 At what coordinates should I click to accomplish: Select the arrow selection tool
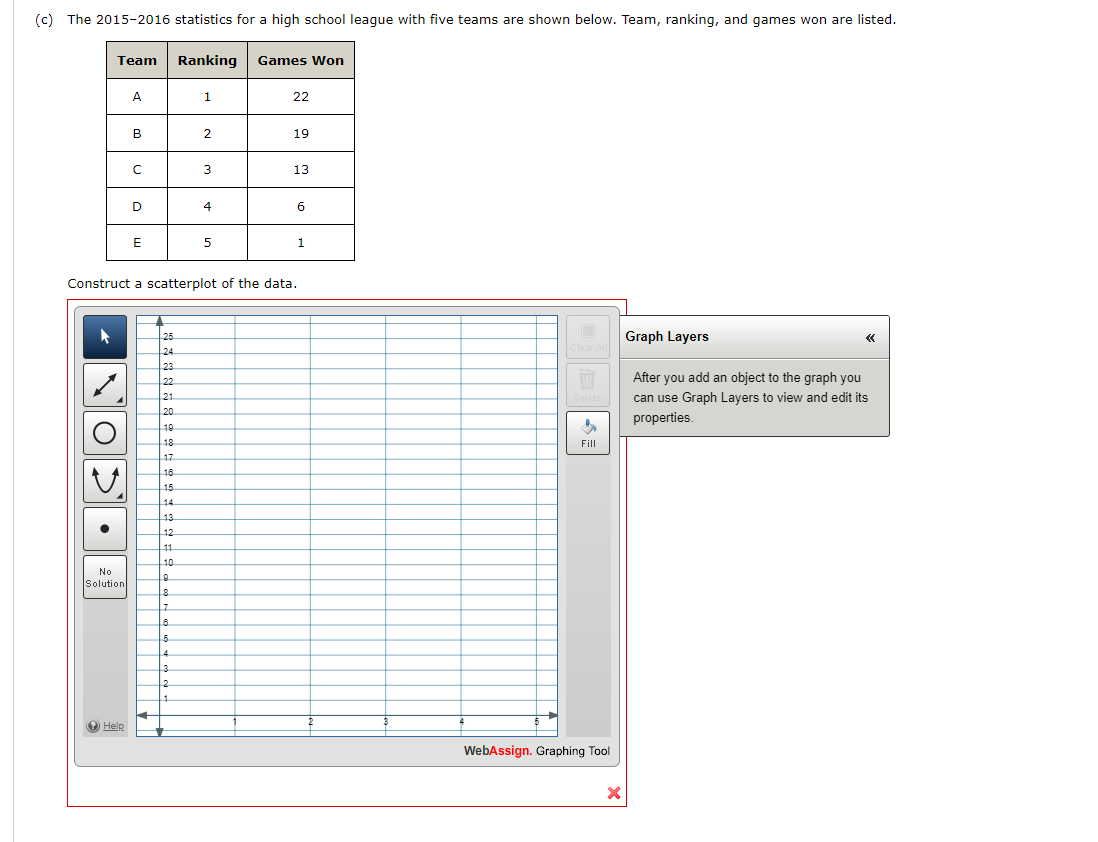(105, 338)
